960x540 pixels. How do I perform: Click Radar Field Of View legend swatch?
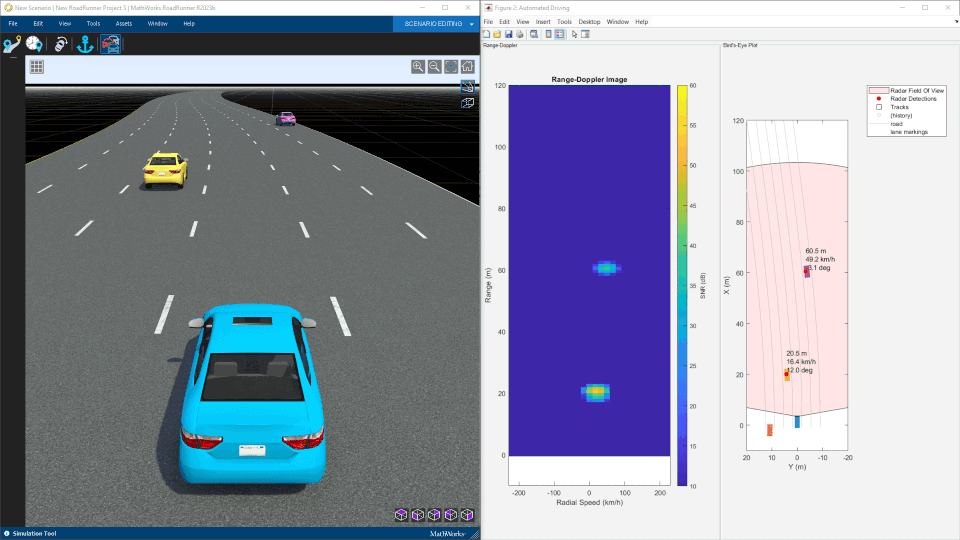click(x=879, y=91)
